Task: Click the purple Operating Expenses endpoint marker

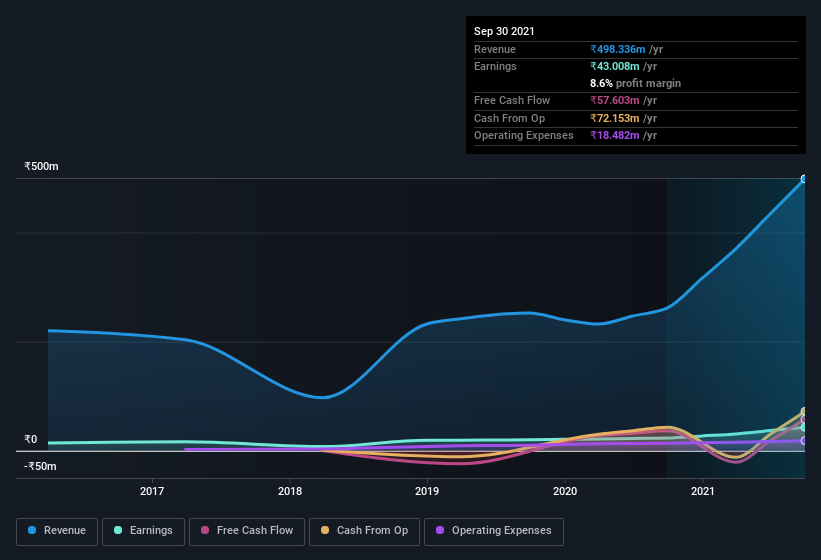Action: coord(804,441)
